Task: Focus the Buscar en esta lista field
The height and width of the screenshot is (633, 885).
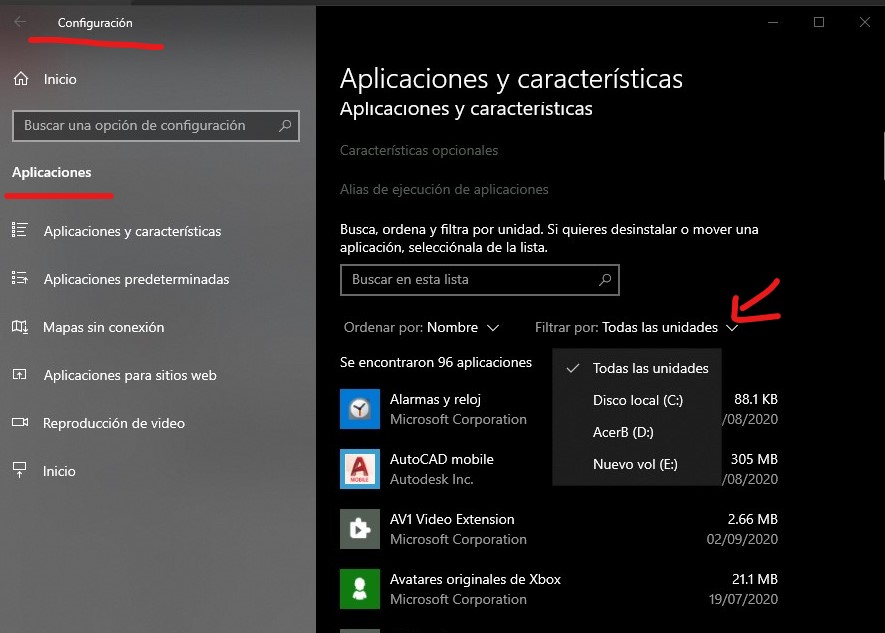Action: [x=480, y=279]
